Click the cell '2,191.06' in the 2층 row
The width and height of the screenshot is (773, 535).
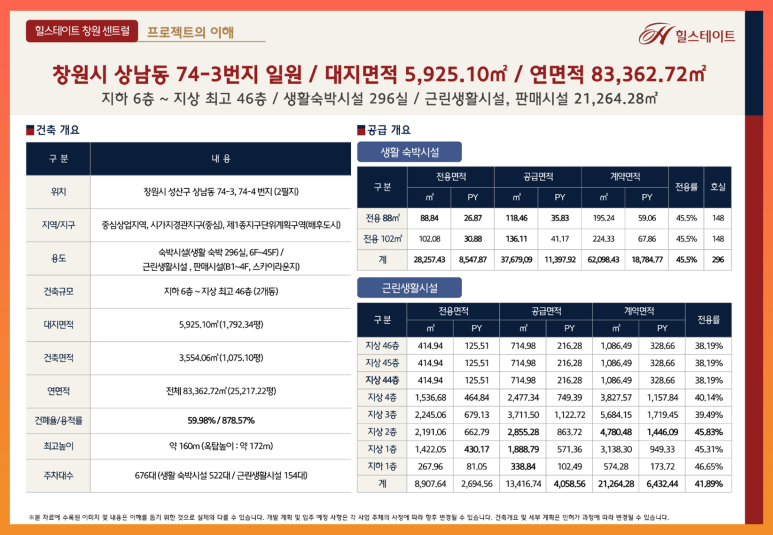click(x=430, y=432)
